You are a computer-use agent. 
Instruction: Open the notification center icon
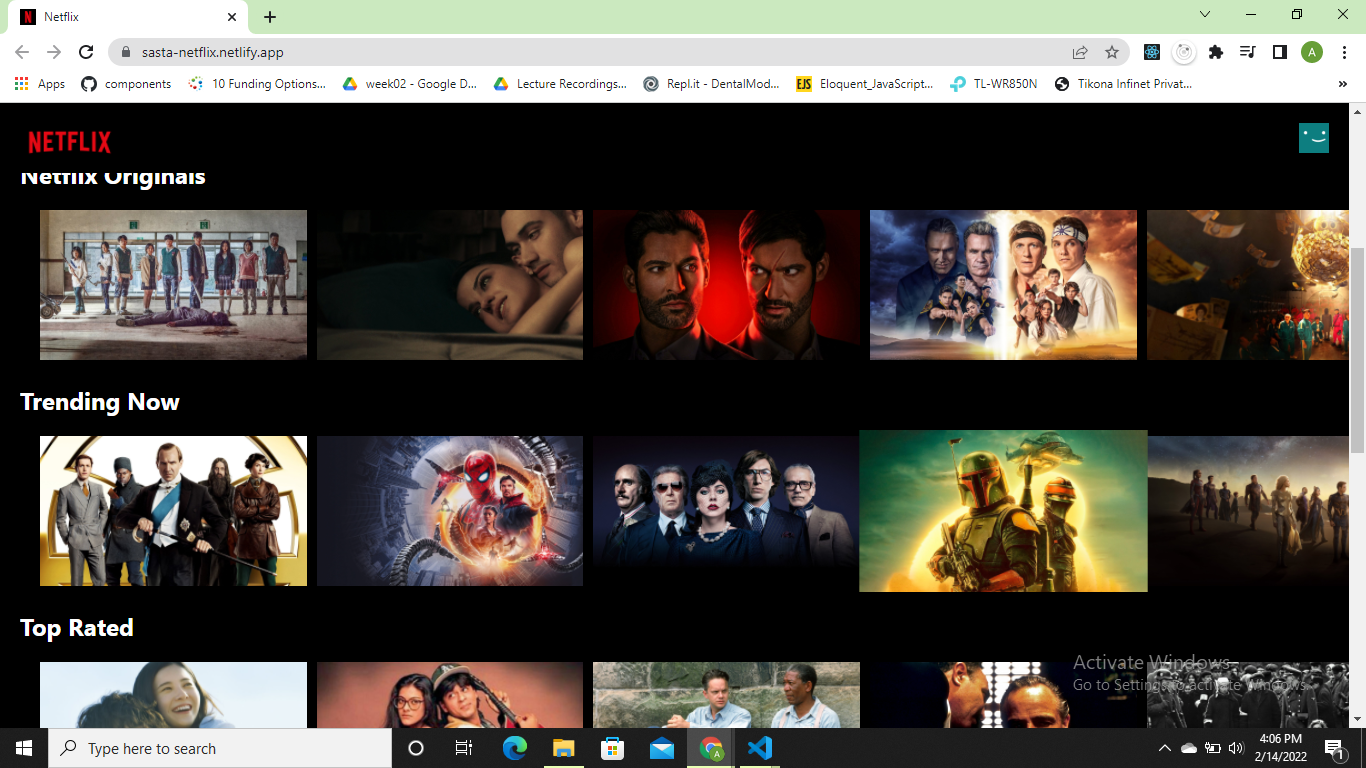click(1334, 748)
